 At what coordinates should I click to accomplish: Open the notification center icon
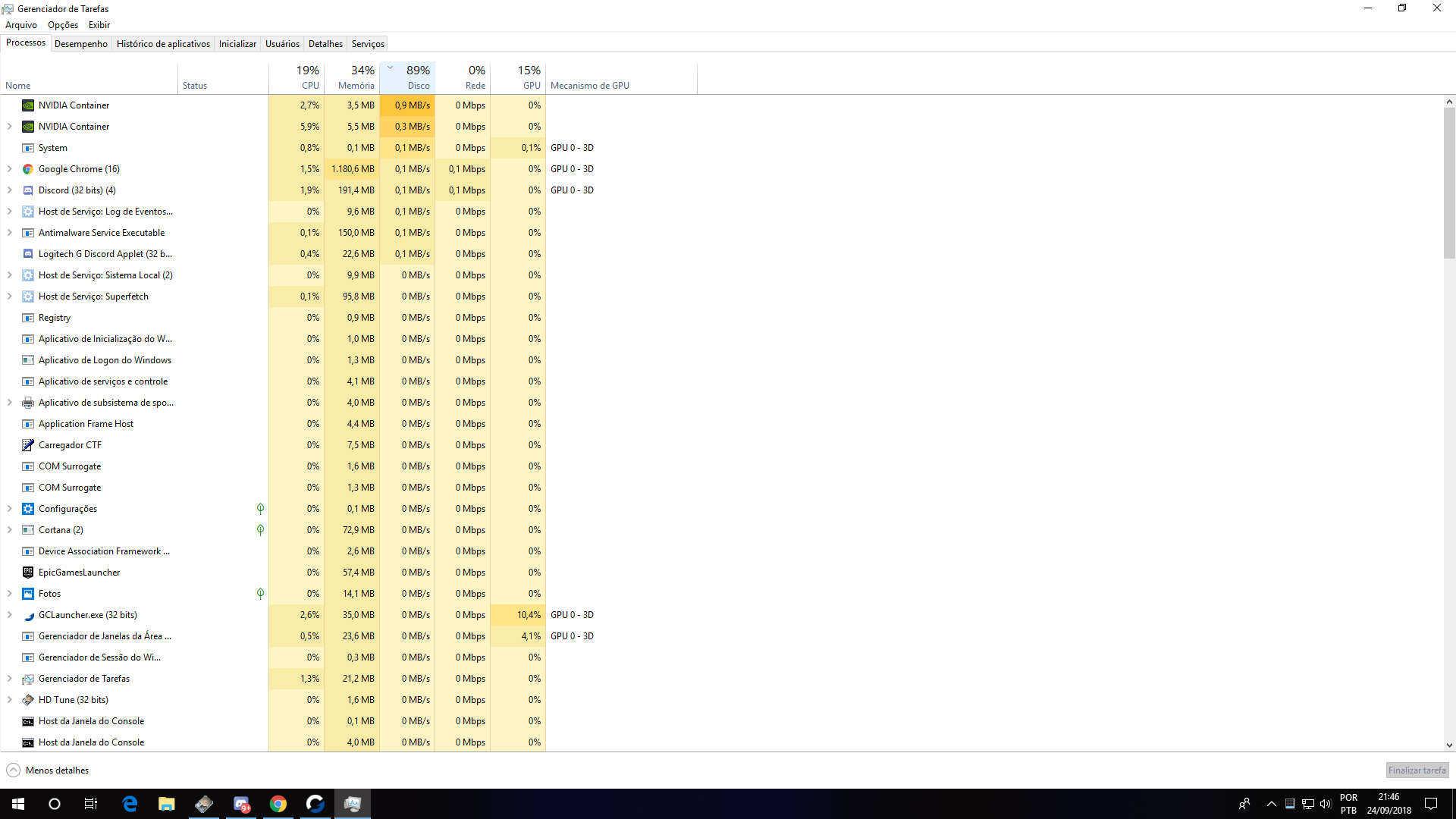1431,804
